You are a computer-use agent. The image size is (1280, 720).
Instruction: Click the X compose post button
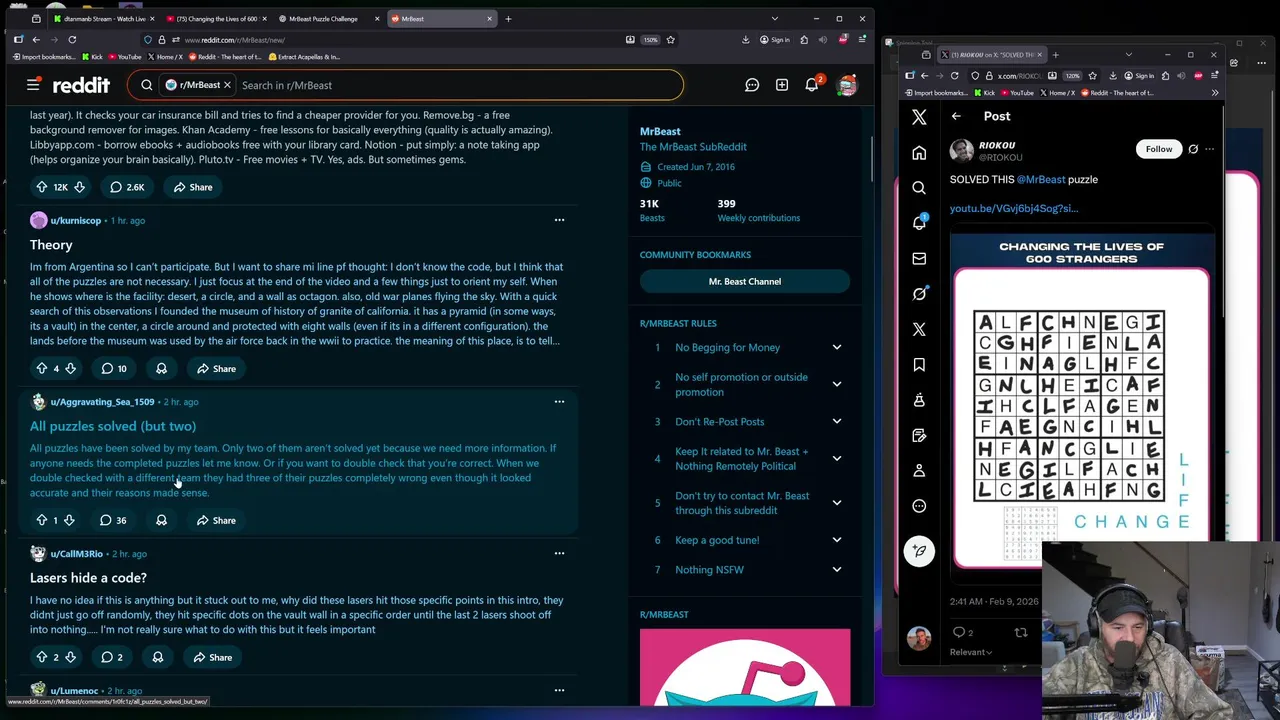pos(919,551)
